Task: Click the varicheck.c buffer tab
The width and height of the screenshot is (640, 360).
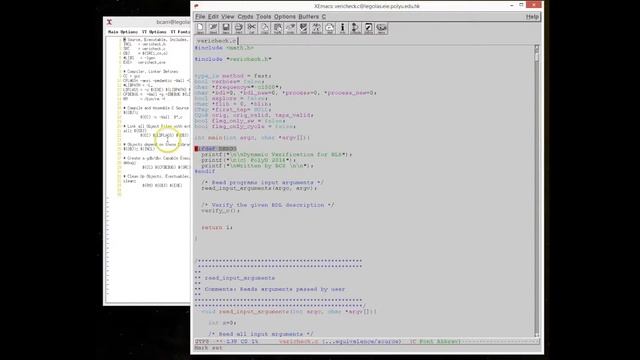Action: tap(216, 41)
